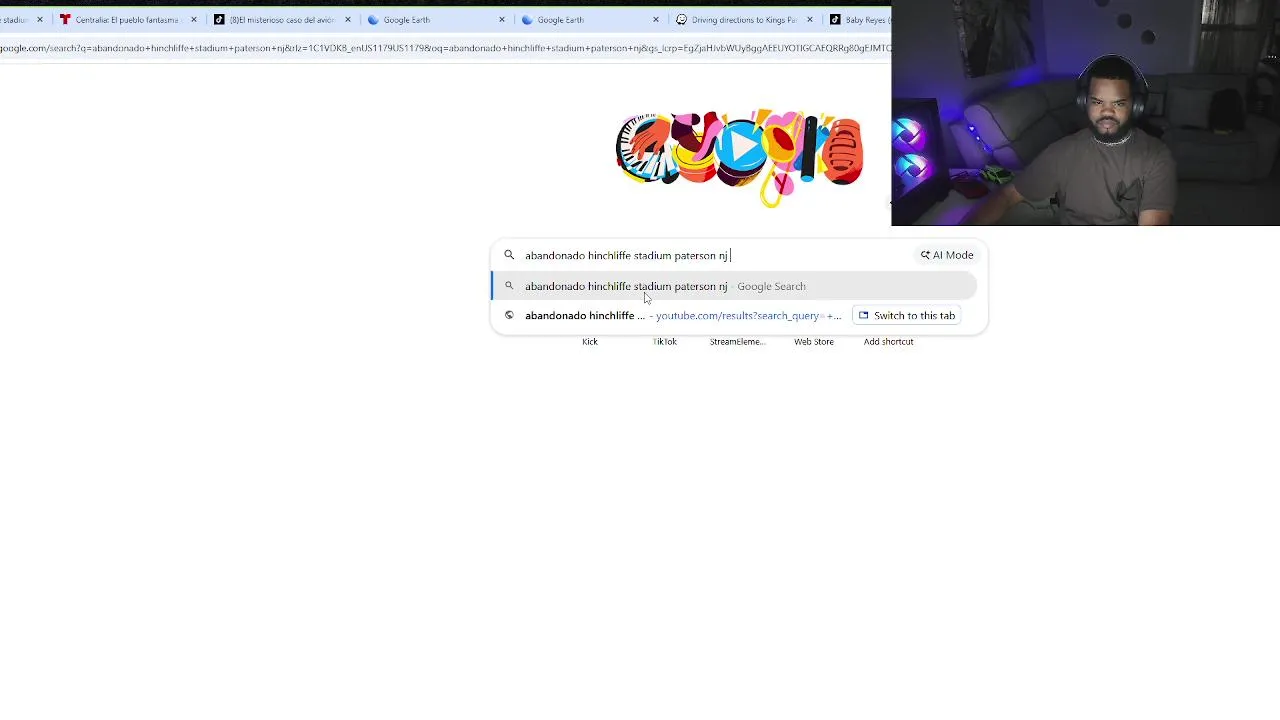Click the Waze favicon on Driving directions tab
Viewport: 1280px width, 720px height.
tap(681, 19)
